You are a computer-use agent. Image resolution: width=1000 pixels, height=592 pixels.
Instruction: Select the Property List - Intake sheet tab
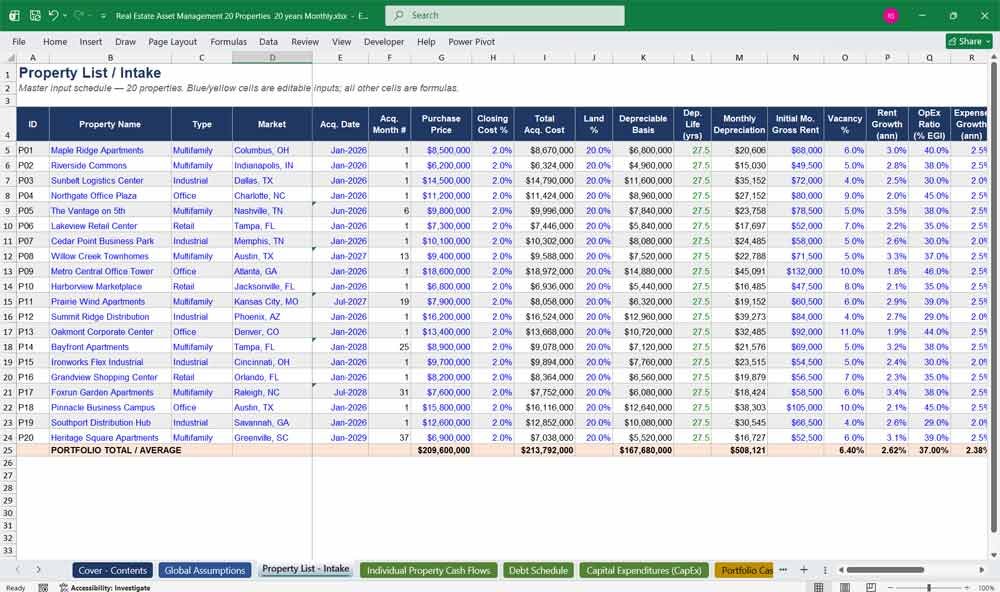[x=305, y=569]
